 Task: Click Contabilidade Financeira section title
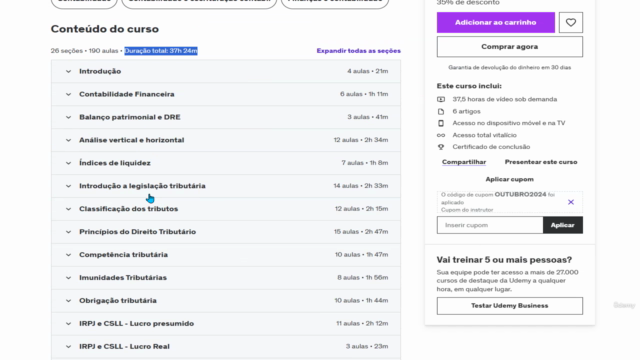127,94
